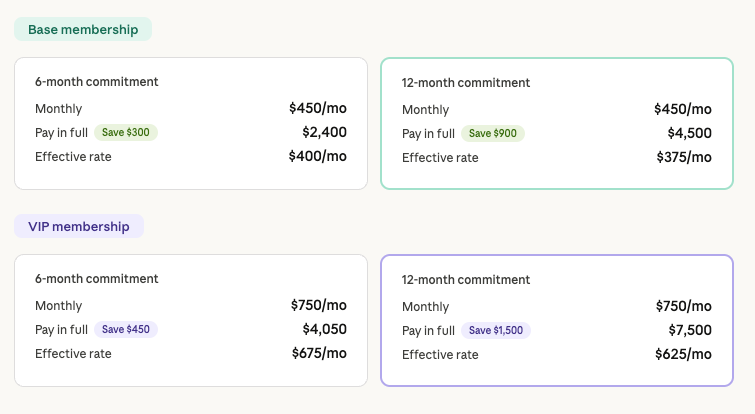Image resolution: width=755 pixels, height=414 pixels.
Task: Click the $400/mo effective rate
Action: (x=317, y=156)
